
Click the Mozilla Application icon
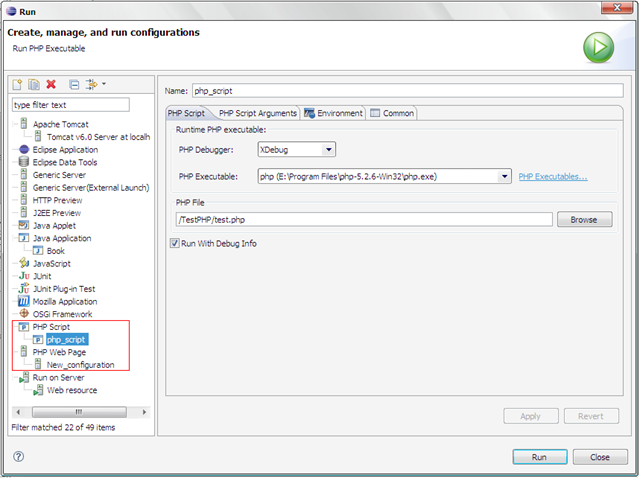tap(24, 301)
